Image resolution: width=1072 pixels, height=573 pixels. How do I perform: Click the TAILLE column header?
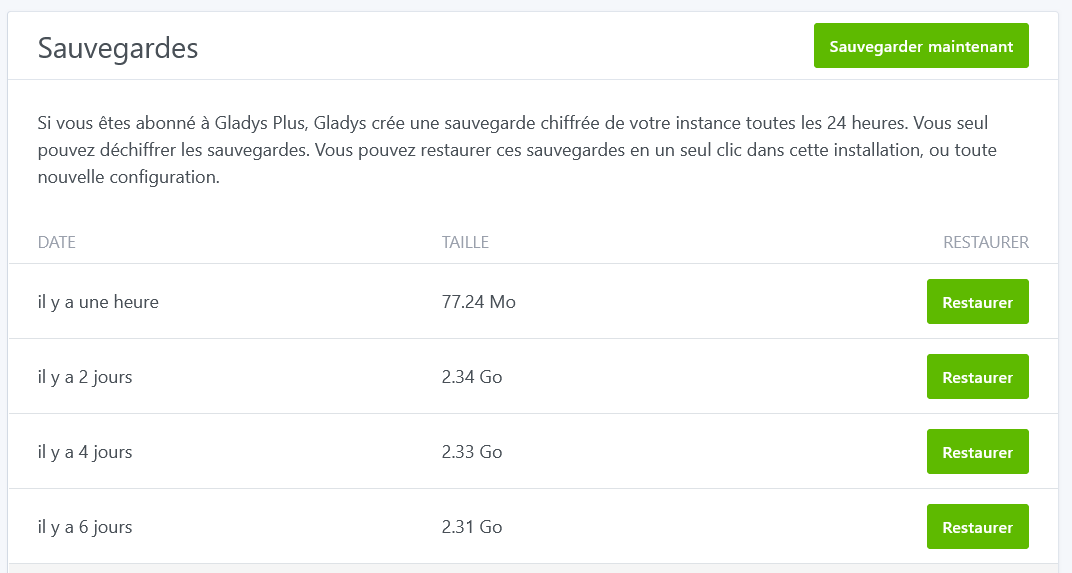pos(465,242)
